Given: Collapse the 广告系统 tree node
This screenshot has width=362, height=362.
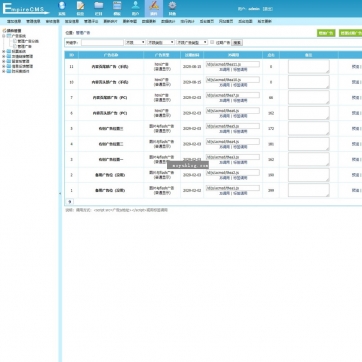Looking at the screenshot, I should click(x=4, y=36).
